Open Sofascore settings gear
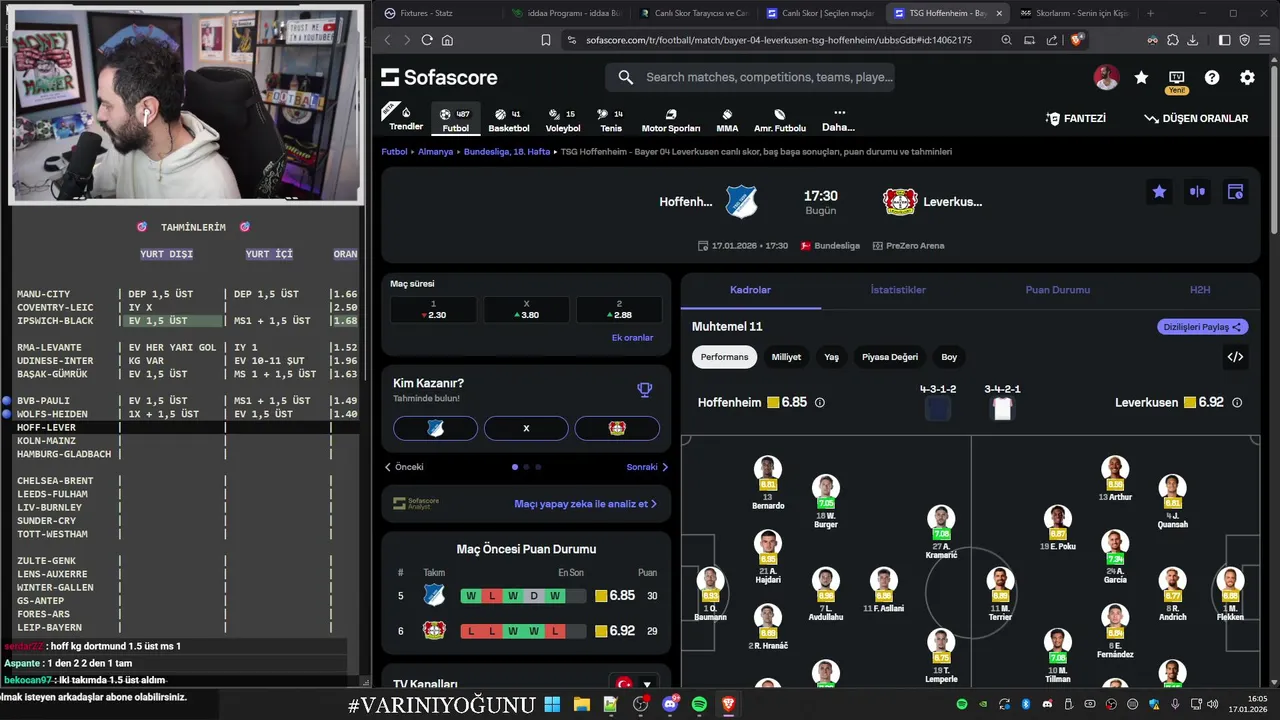 coord(1247,77)
